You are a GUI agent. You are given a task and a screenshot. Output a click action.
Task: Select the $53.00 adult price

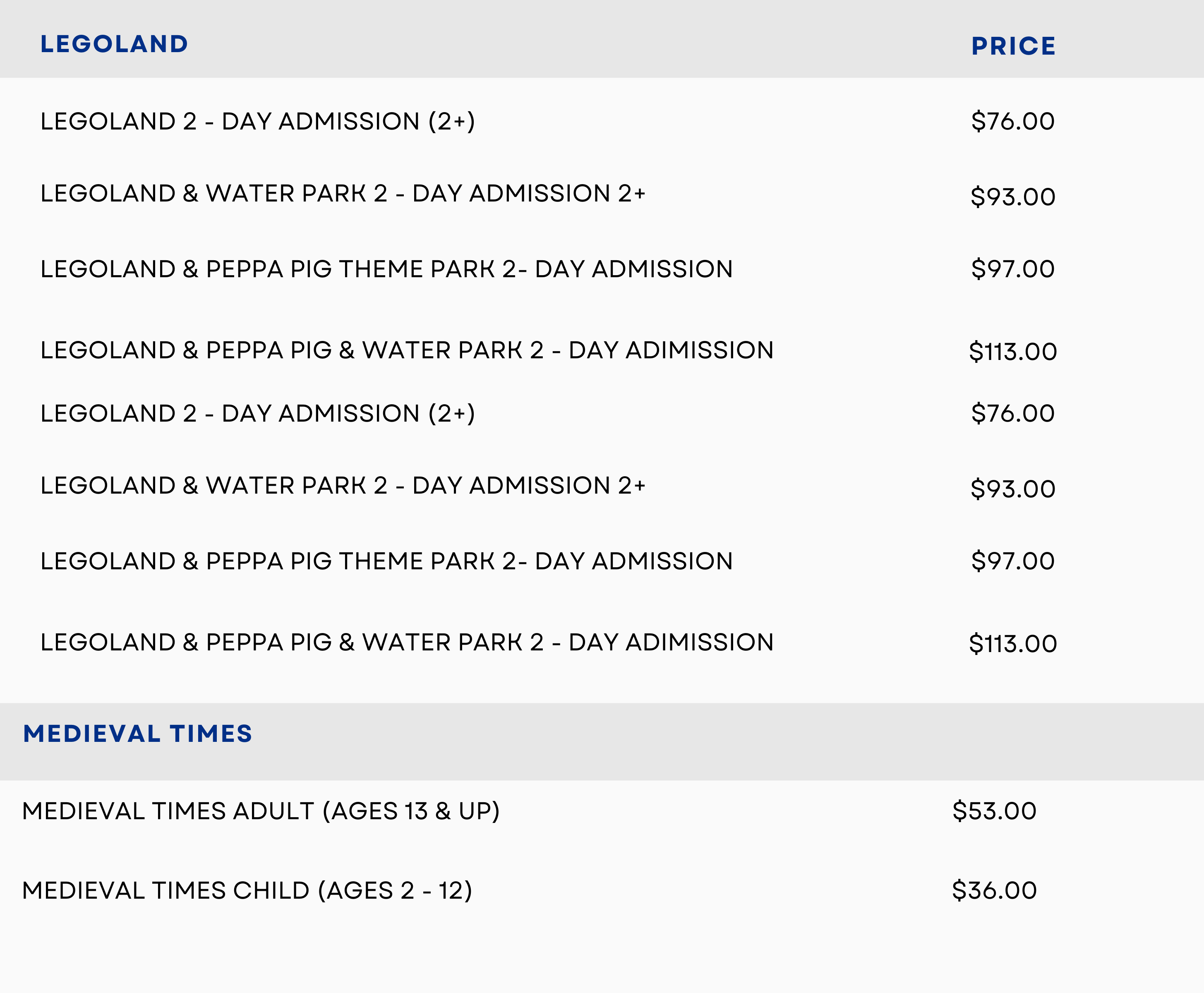click(994, 811)
